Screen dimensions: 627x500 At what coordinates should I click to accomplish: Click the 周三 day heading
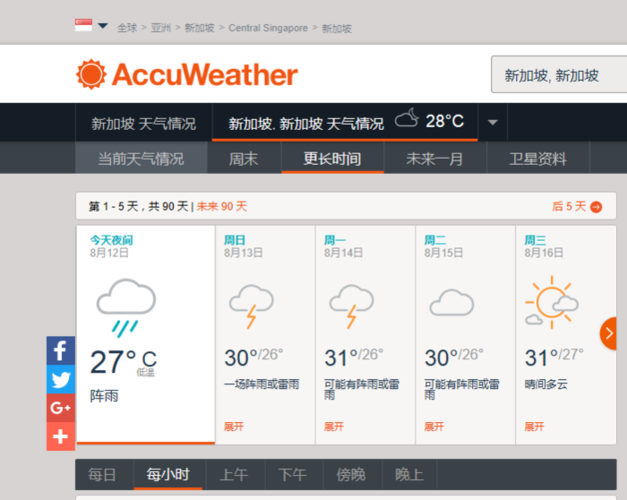535,240
